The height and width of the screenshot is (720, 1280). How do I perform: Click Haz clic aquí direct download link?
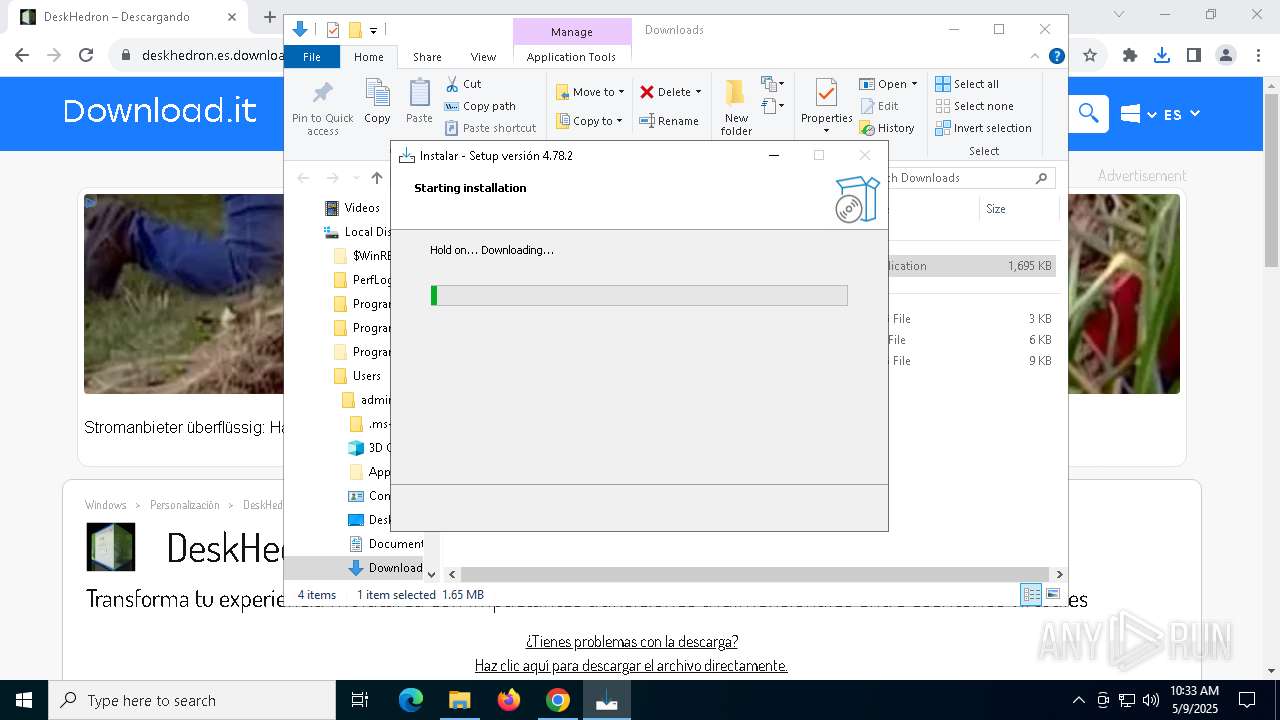tap(631, 665)
